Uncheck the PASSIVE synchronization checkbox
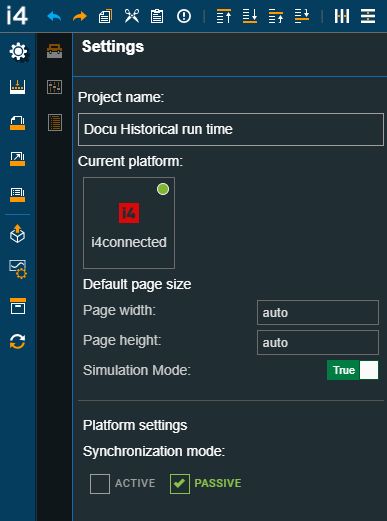 pyautogui.click(x=180, y=483)
